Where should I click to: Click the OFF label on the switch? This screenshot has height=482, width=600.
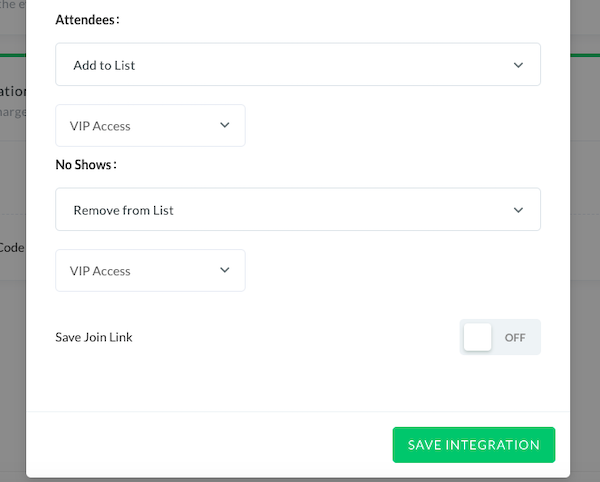(x=515, y=337)
